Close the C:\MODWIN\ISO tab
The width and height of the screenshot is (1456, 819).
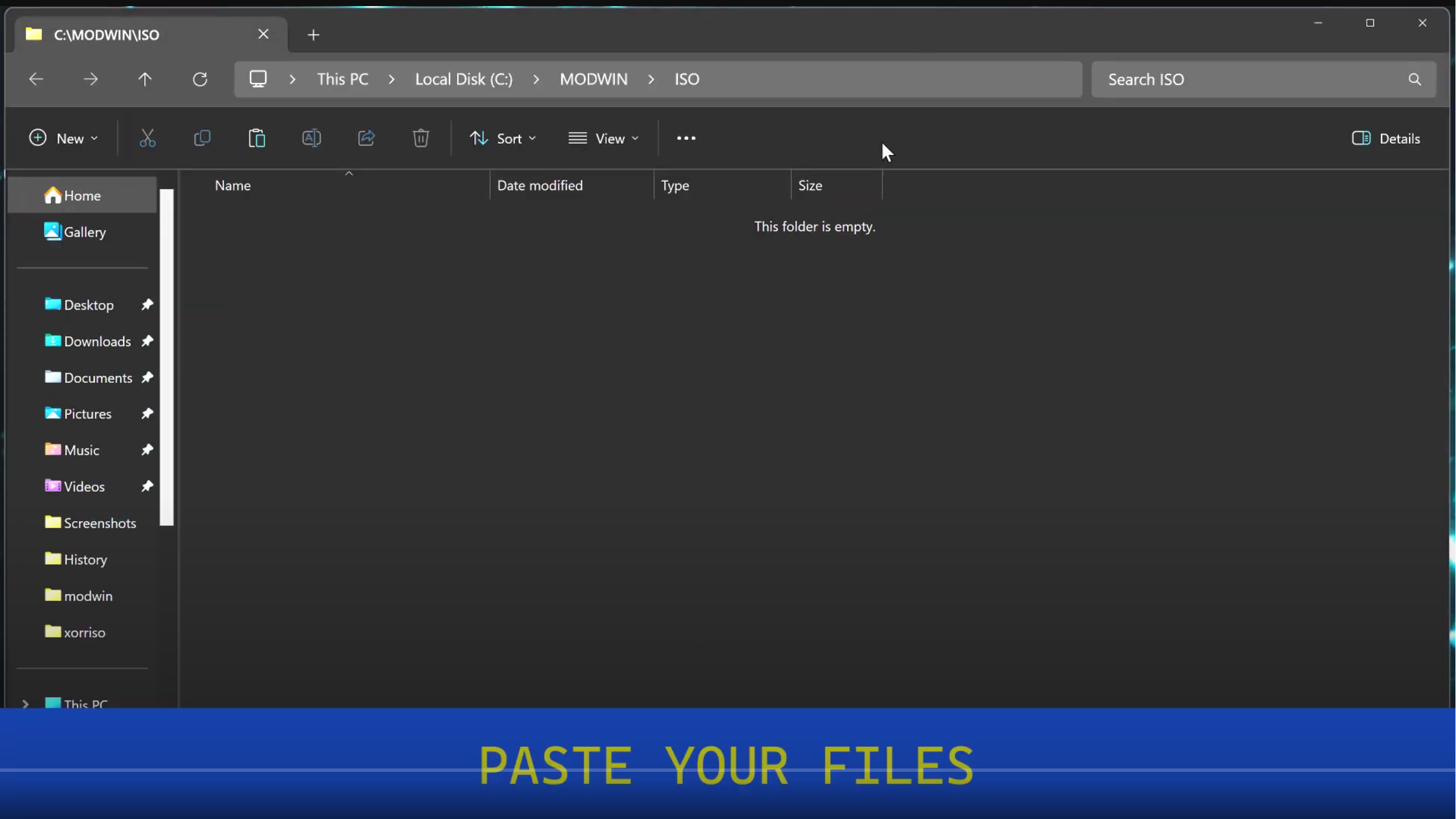point(263,34)
